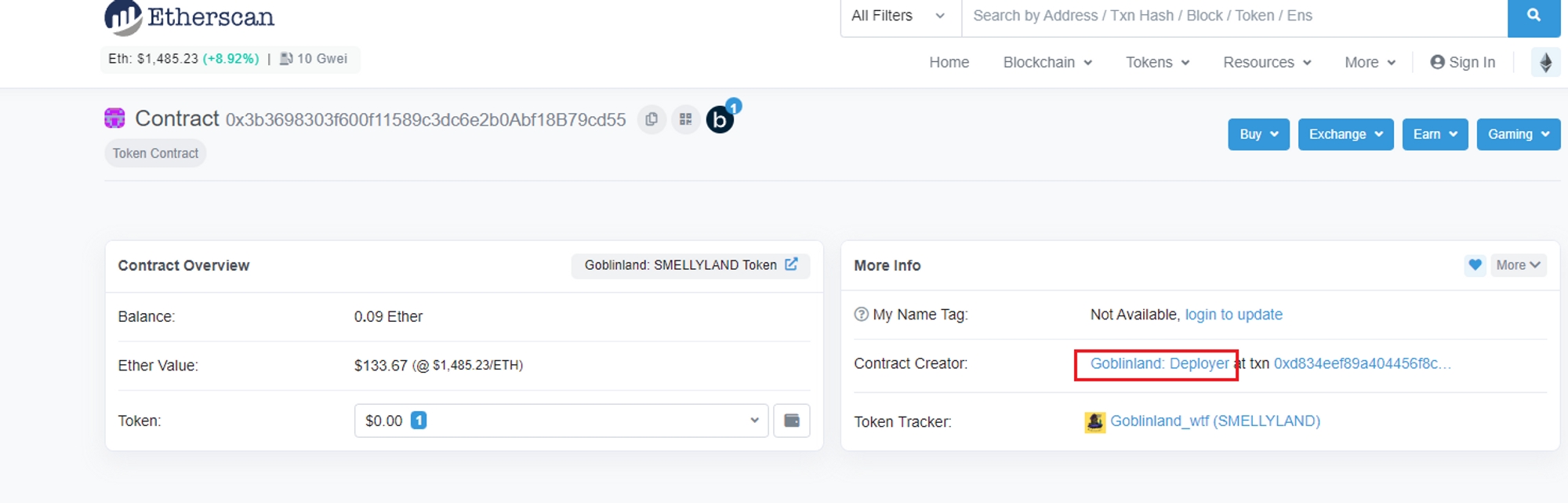Viewport: 1568px width, 503px height.
Task: Expand the Buy dropdown button
Action: pyautogui.click(x=1258, y=134)
